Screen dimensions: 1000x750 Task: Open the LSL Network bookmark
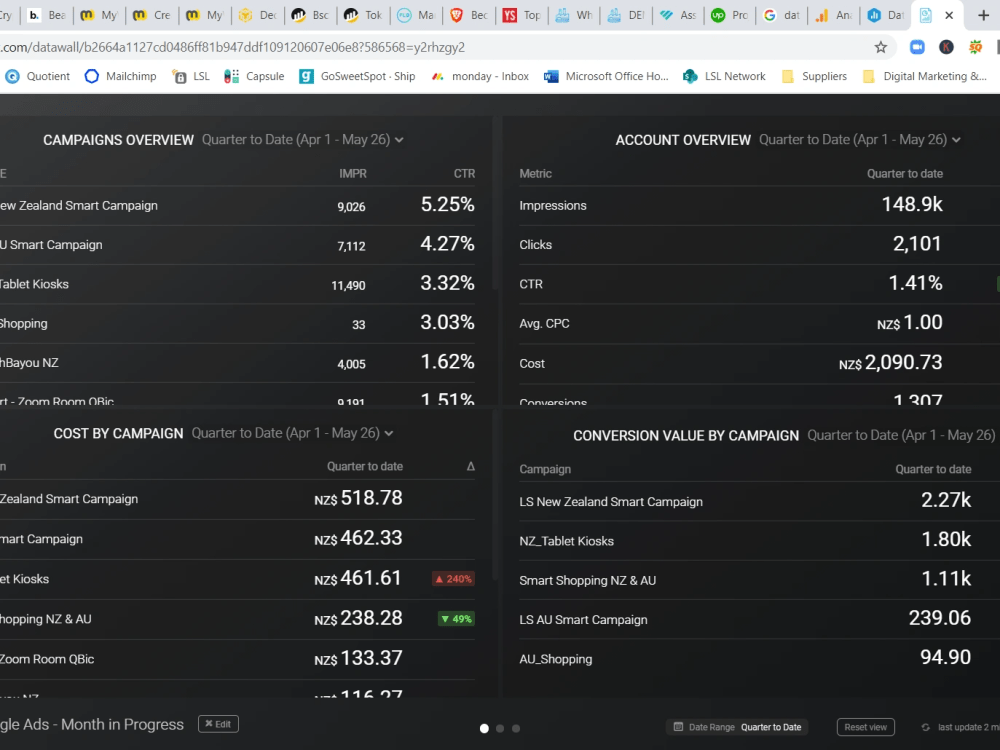(724, 76)
